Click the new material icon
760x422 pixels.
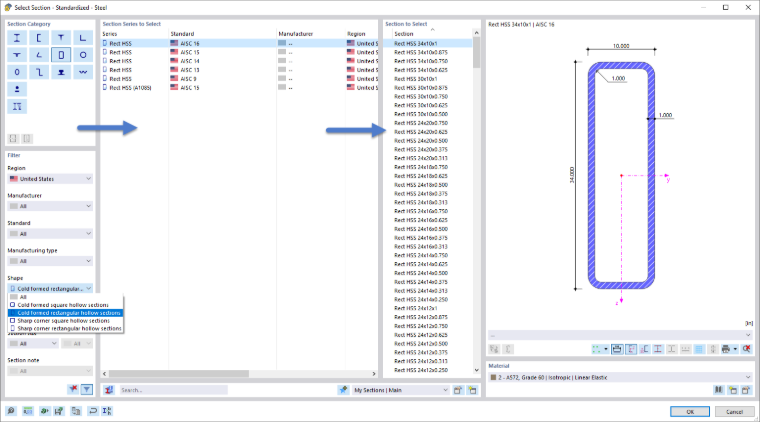click(733, 390)
